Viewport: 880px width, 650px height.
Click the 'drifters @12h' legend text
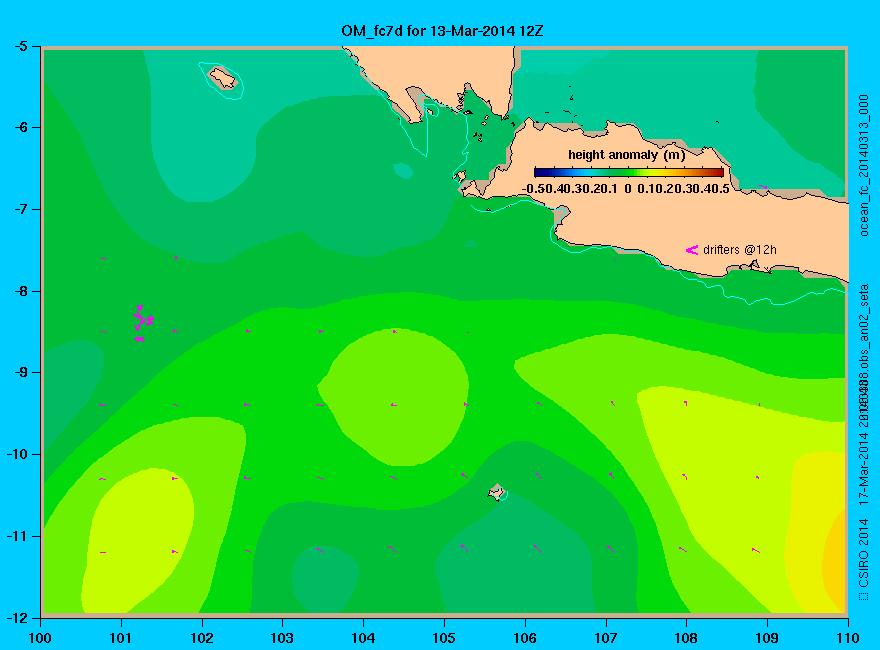pyautogui.click(x=740, y=250)
